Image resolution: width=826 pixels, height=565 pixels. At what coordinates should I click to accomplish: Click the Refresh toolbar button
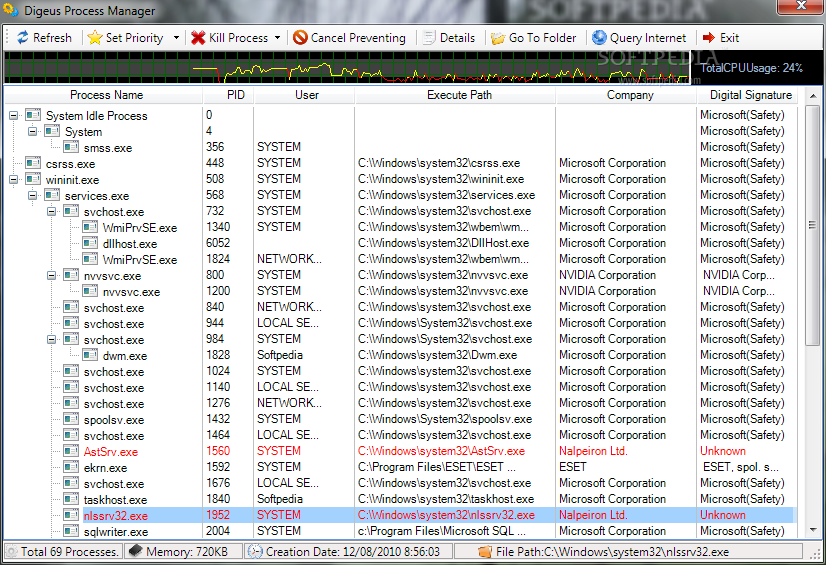coord(44,38)
